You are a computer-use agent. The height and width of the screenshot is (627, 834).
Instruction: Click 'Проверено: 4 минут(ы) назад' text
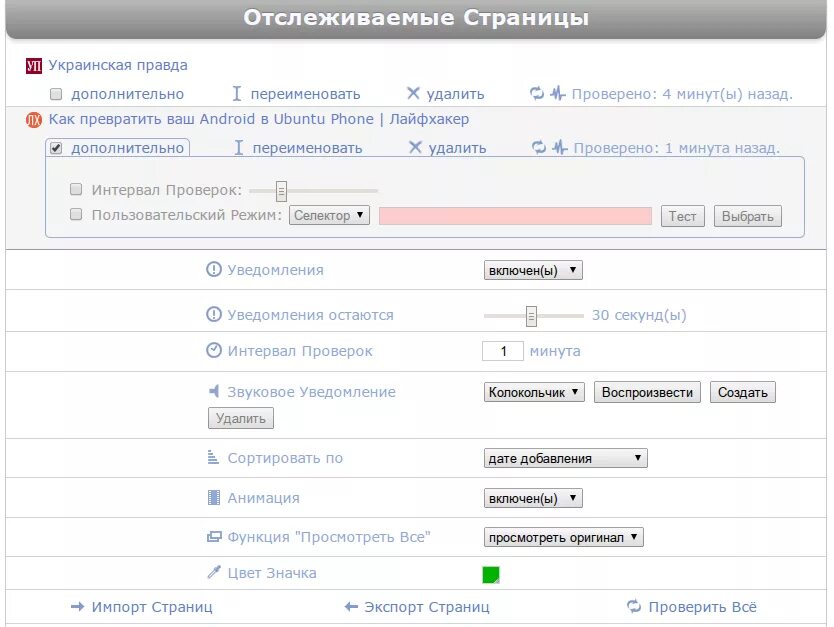[682, 94]
